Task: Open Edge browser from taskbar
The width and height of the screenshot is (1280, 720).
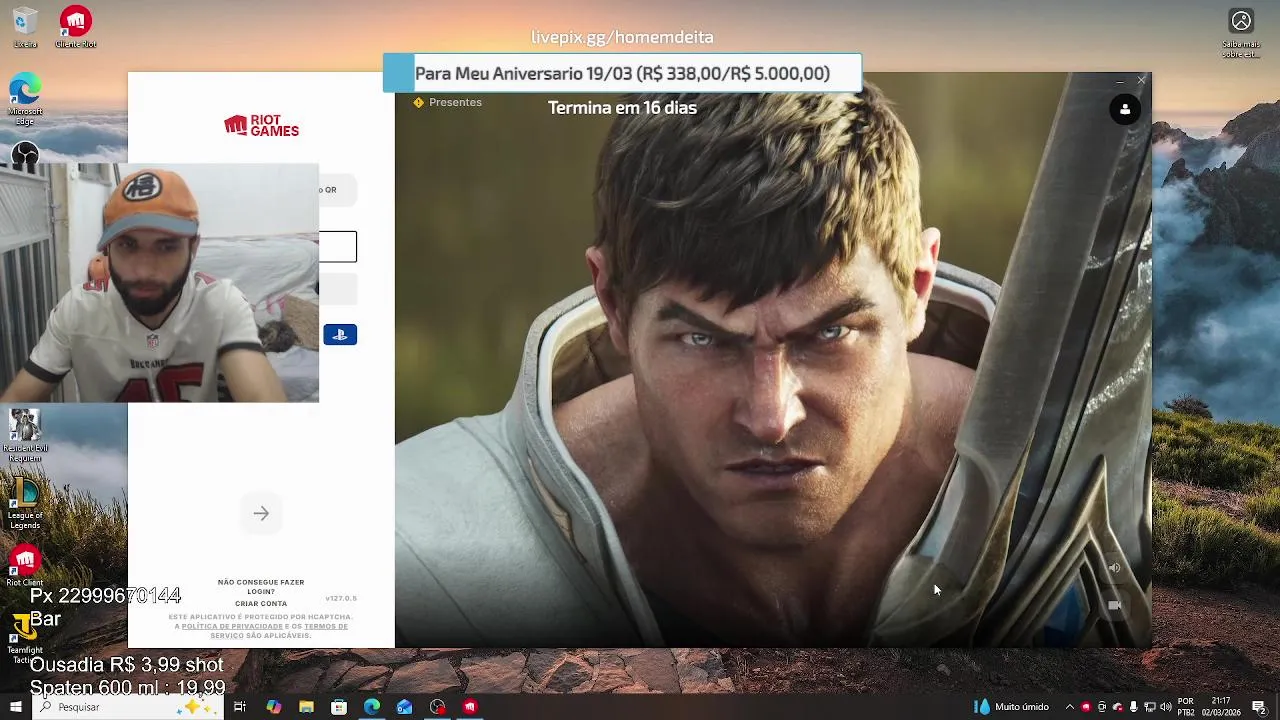Action: (372, 707)
